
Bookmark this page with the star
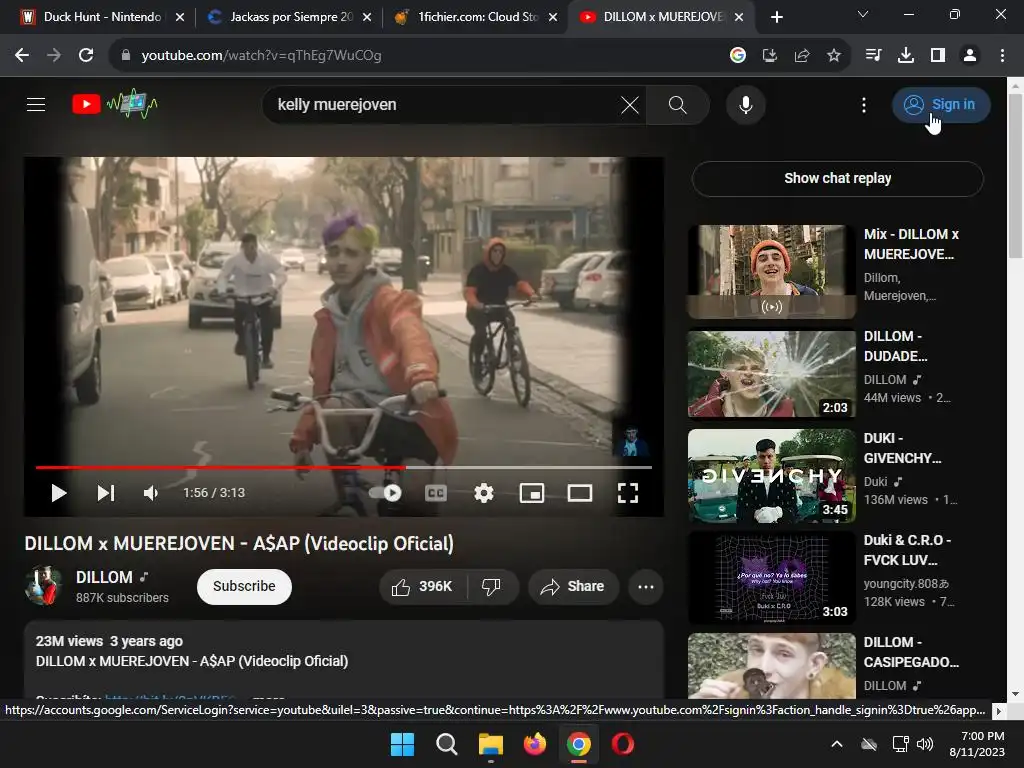[834, 56]
